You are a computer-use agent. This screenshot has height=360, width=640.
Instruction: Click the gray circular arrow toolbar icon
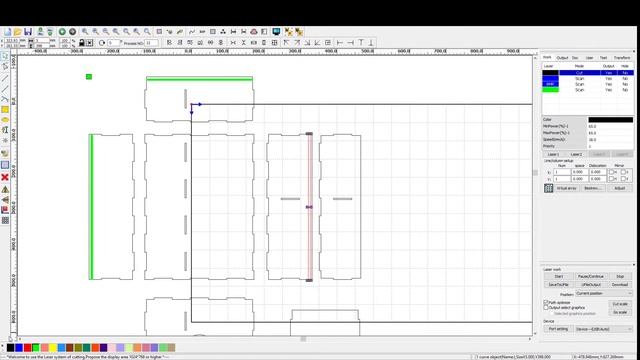(72, 32)
